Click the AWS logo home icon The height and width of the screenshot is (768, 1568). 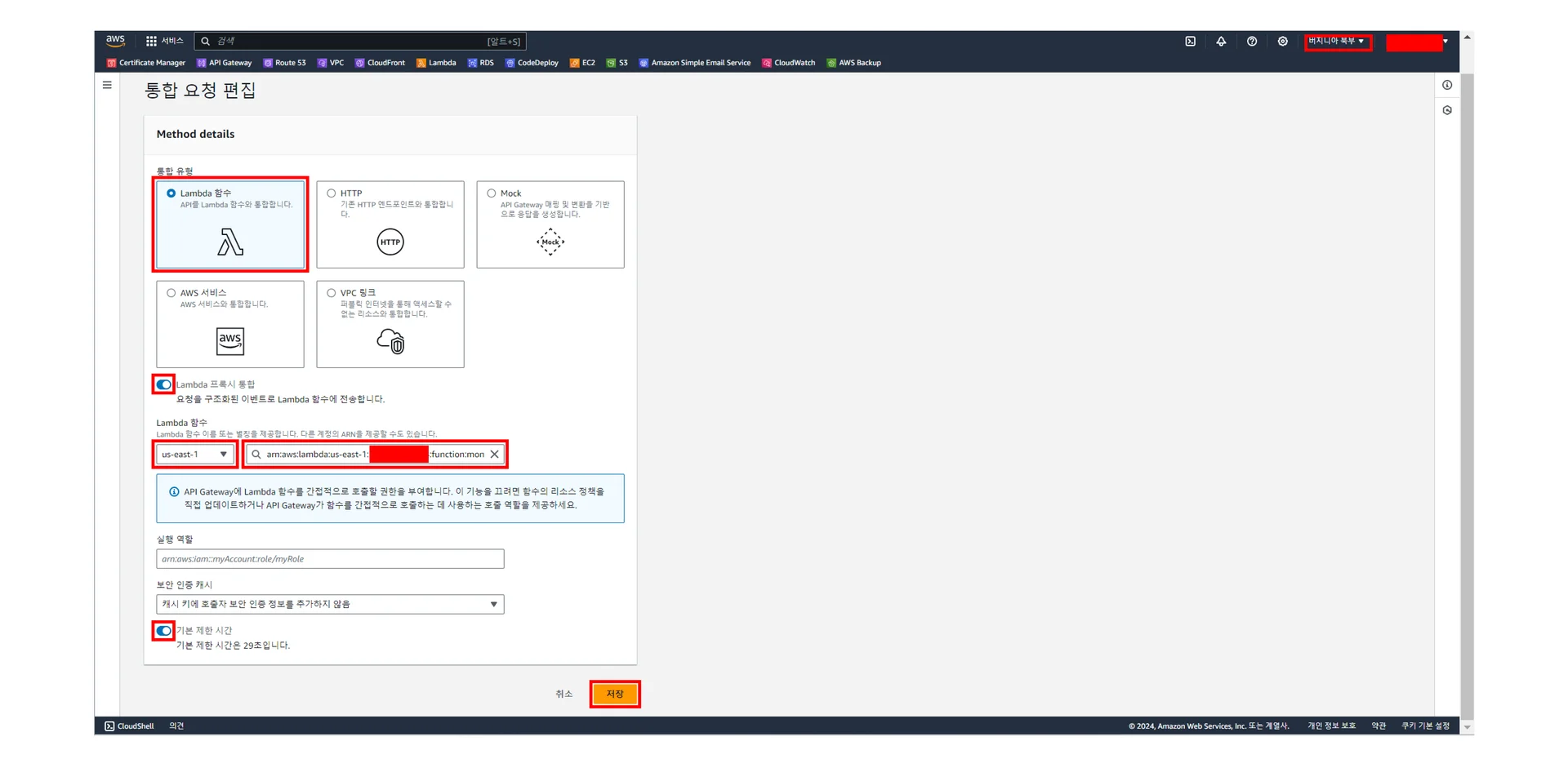[x=115, y=40]
